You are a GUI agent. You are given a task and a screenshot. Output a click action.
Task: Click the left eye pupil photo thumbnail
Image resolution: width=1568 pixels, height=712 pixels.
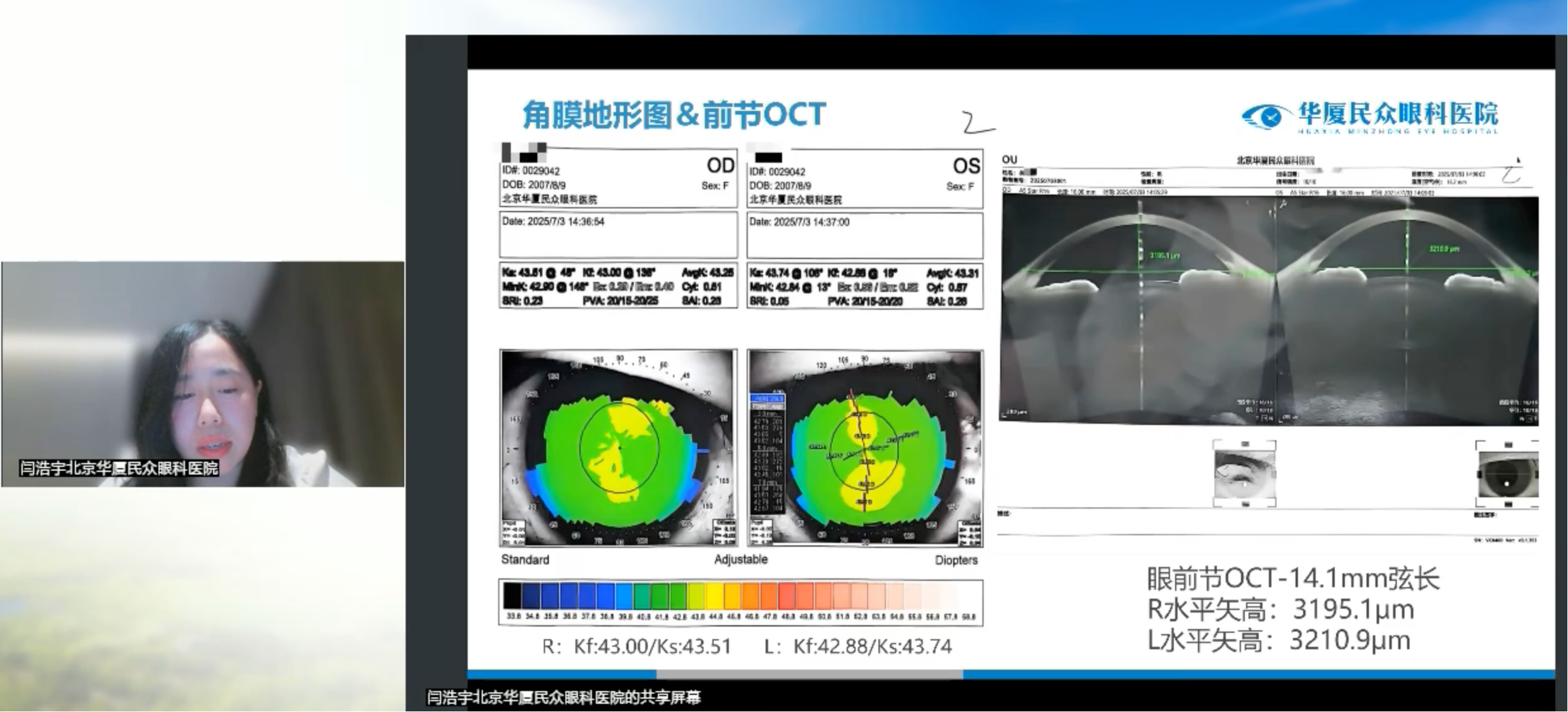pos(1507,475)
